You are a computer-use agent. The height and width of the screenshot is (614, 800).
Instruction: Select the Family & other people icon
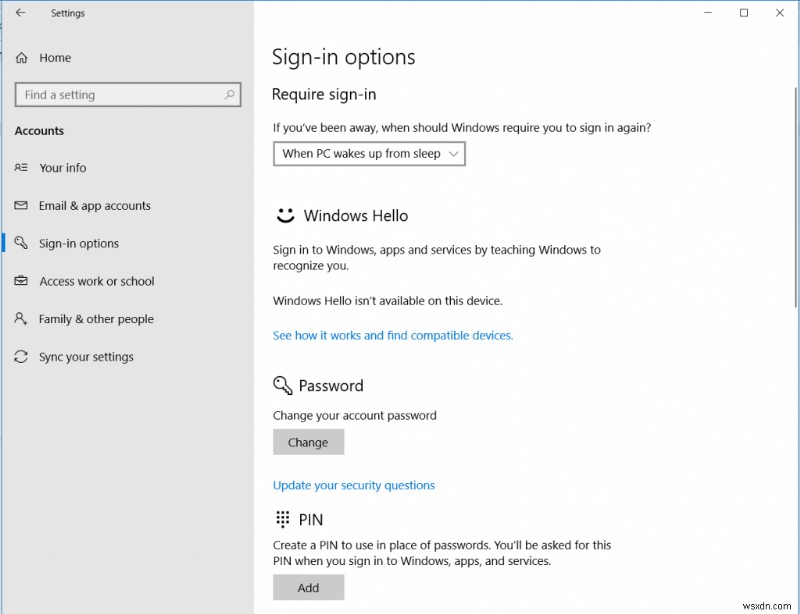coord(21,319)
